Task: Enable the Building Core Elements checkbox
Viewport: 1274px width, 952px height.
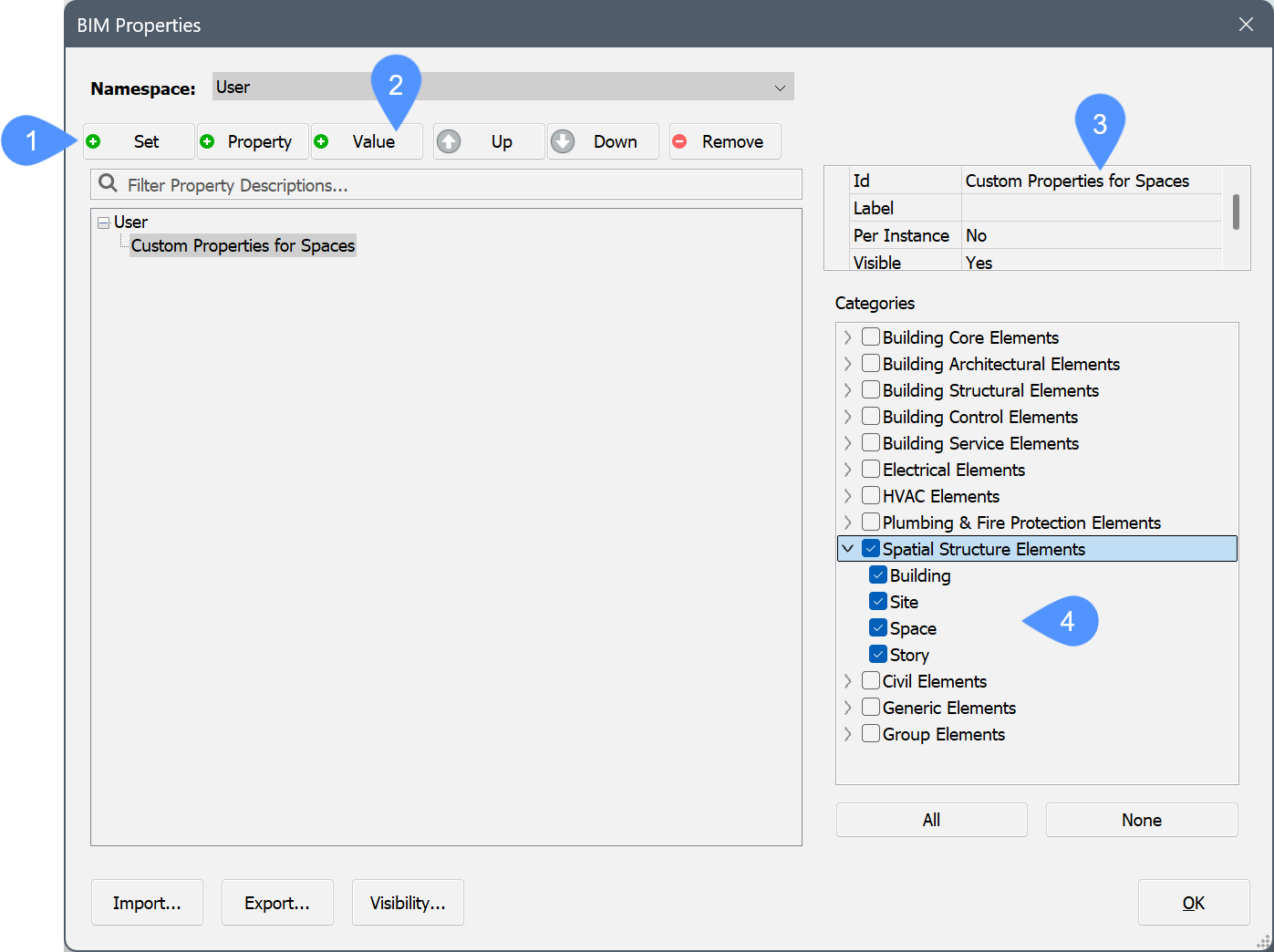Action: pyautogui.click(x=871, y=337)
